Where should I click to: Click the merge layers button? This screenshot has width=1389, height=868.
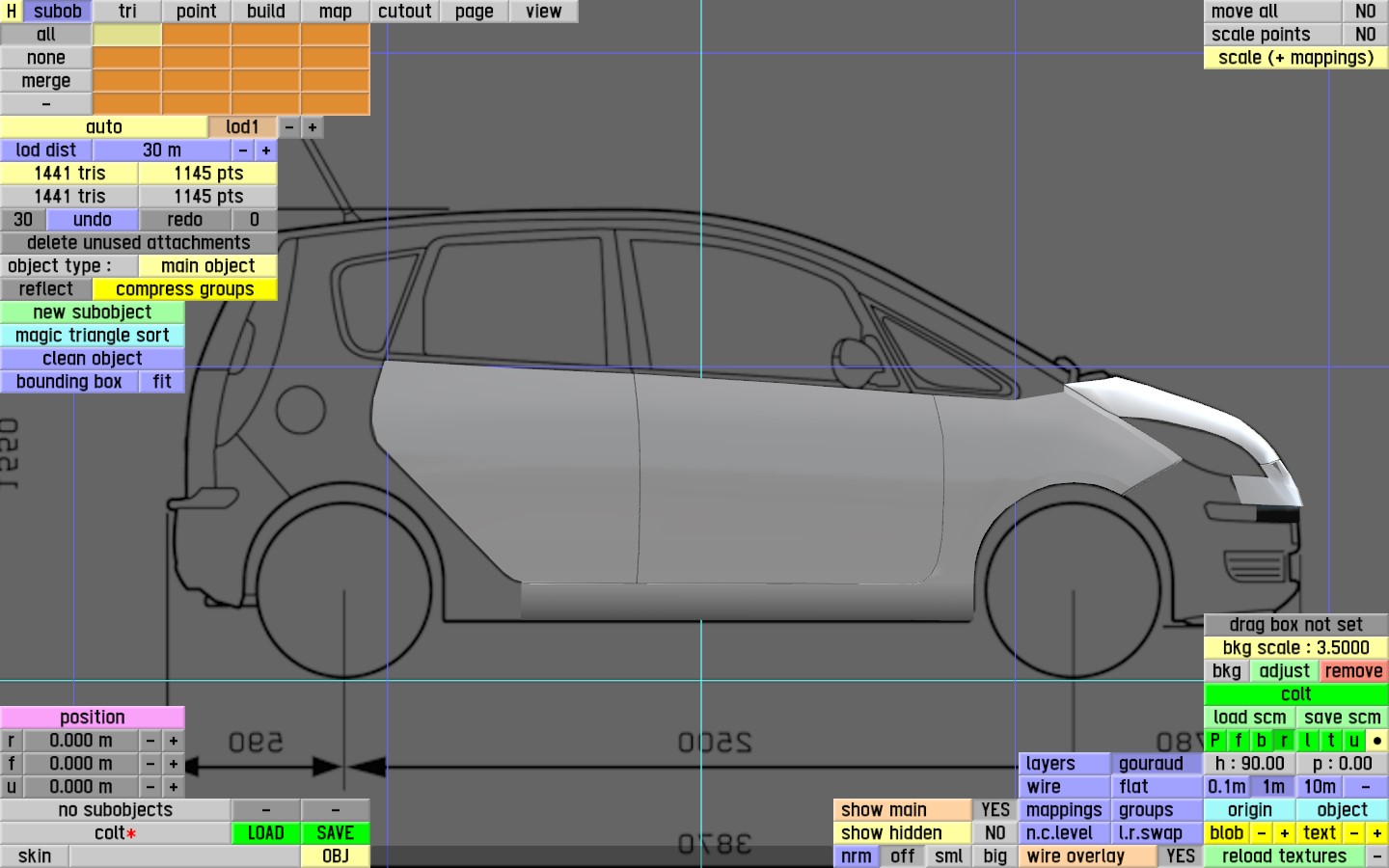click(x=46, y=81)
